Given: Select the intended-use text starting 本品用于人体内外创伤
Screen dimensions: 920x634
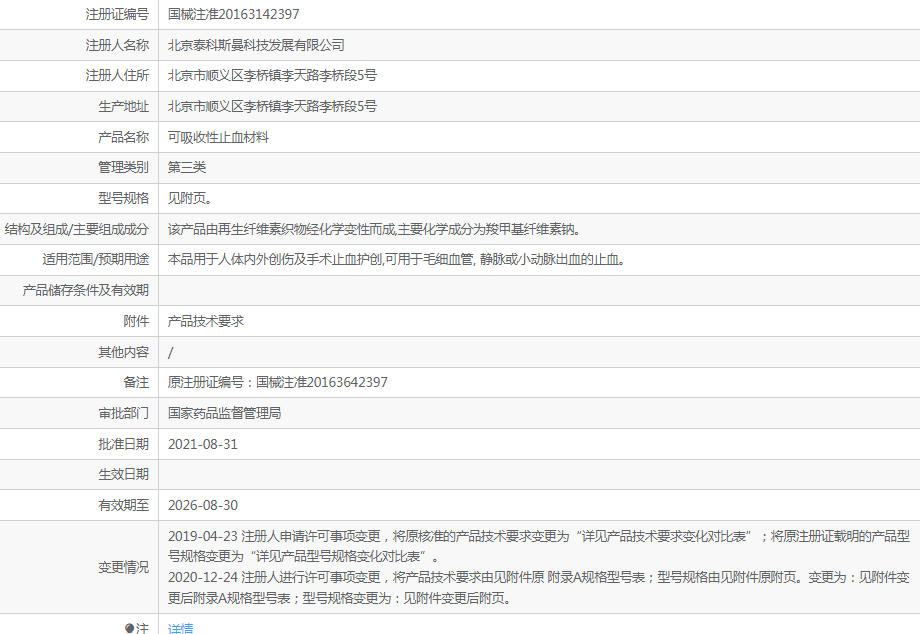Looking at the screenshot, I should point(396,259).
